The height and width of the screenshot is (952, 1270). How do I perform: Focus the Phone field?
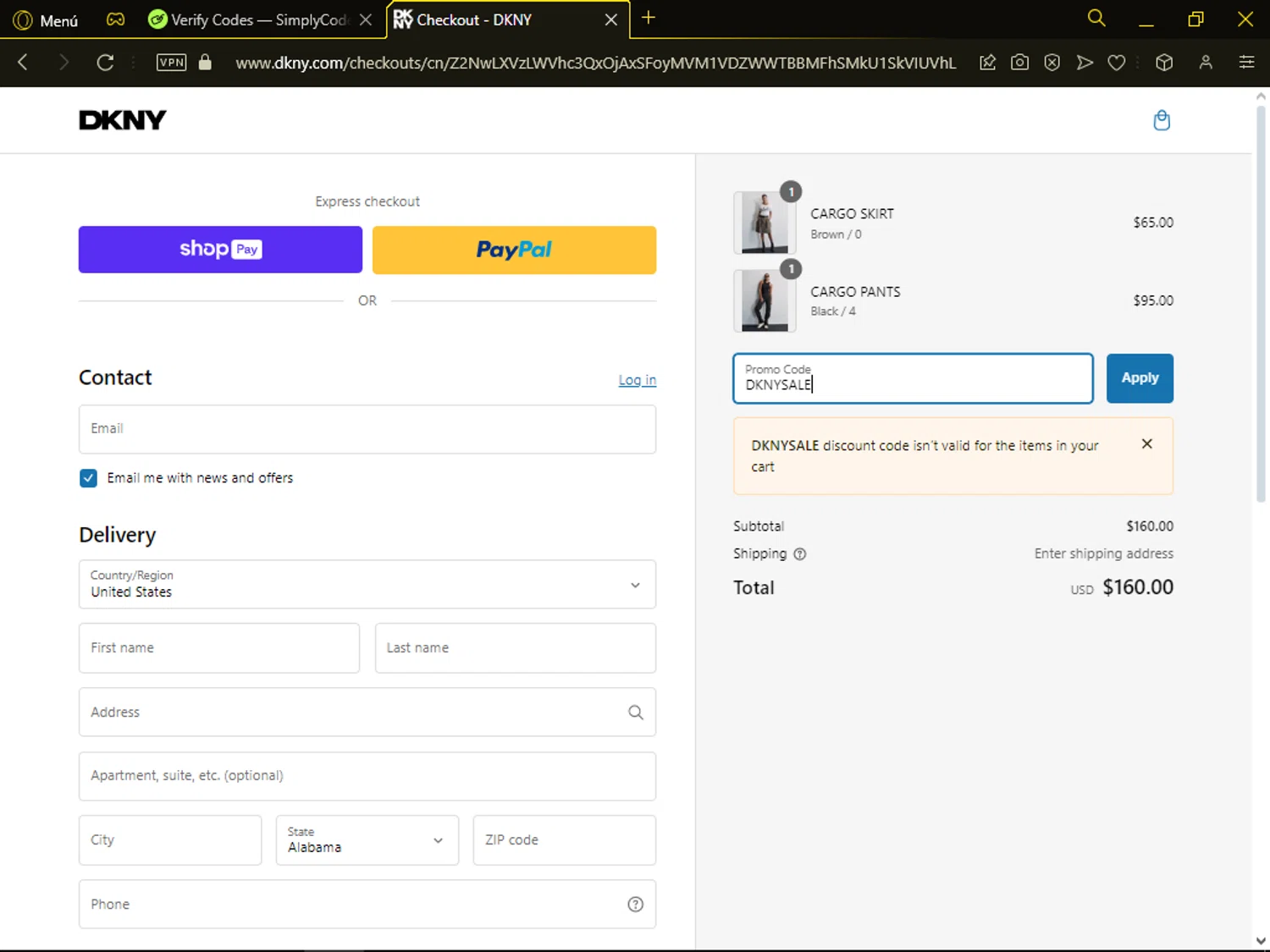pos(367,905)
